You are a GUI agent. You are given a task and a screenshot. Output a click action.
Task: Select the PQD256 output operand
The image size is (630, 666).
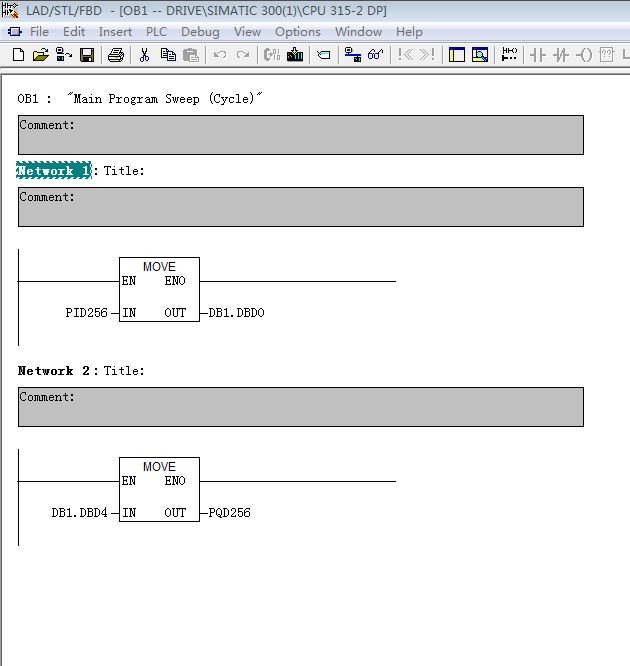(229, 513)
